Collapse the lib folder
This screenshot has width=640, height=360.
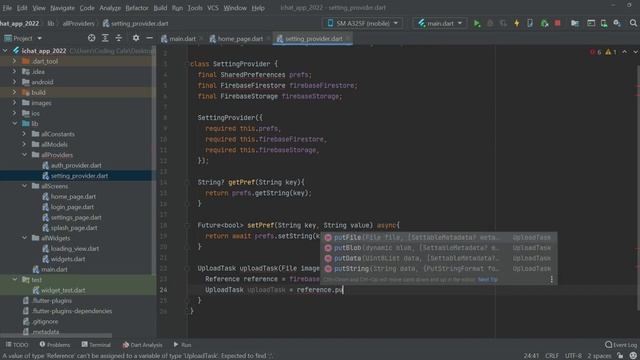[x=15, y=123]
